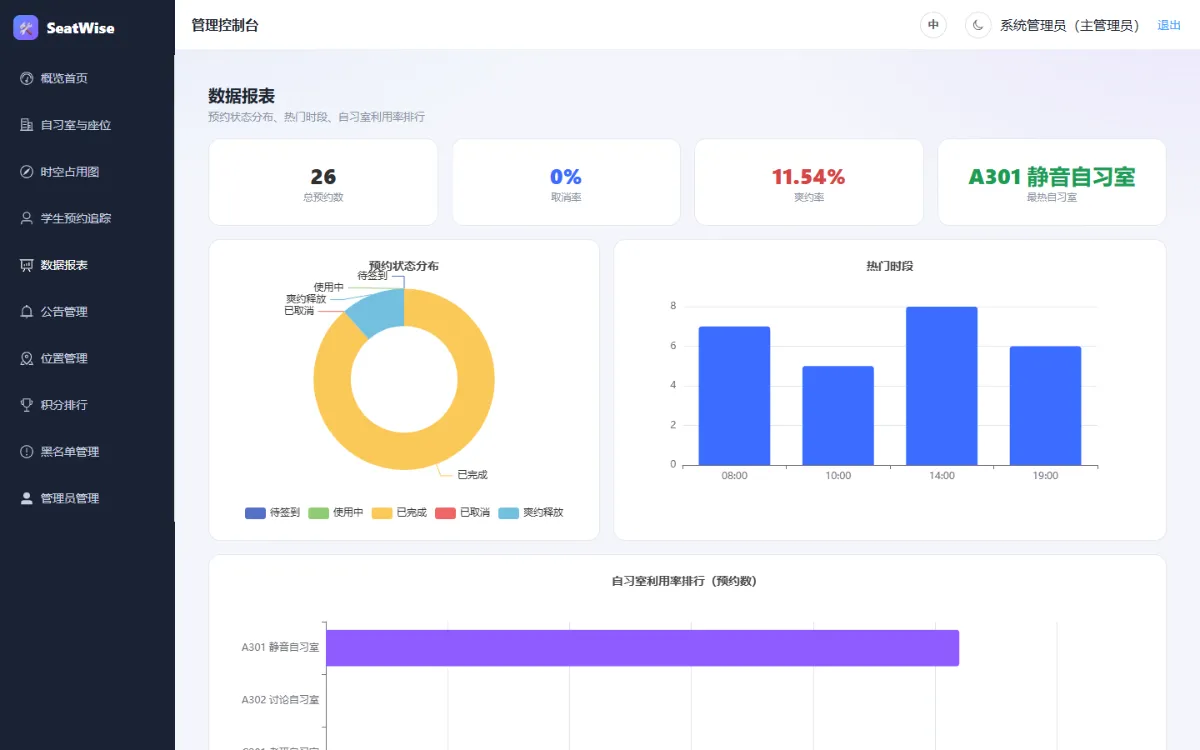
Task: Select 数据报表 menu item
Action: point(87,265)
